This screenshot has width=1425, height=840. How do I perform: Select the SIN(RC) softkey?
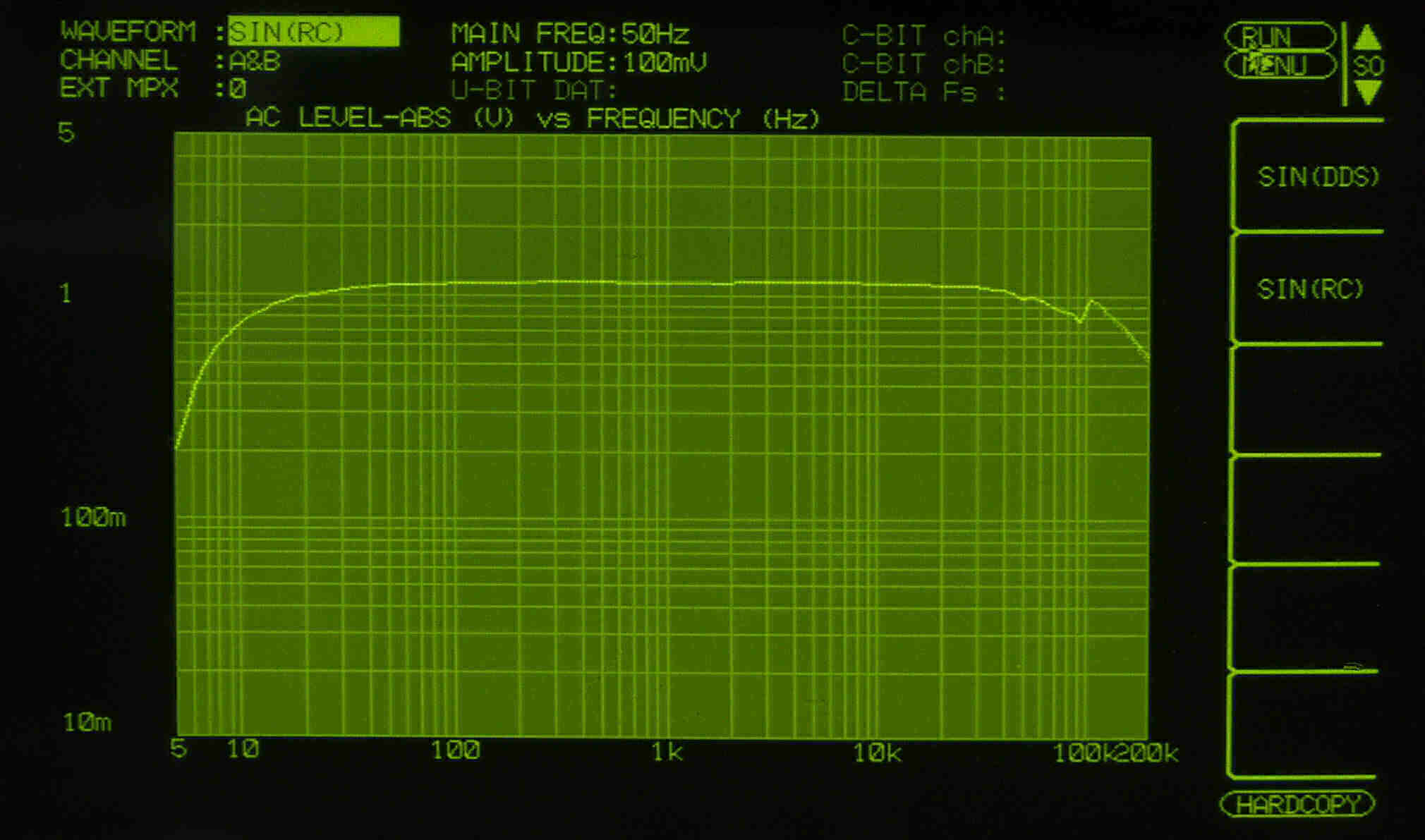click(x=1310, y=288)
